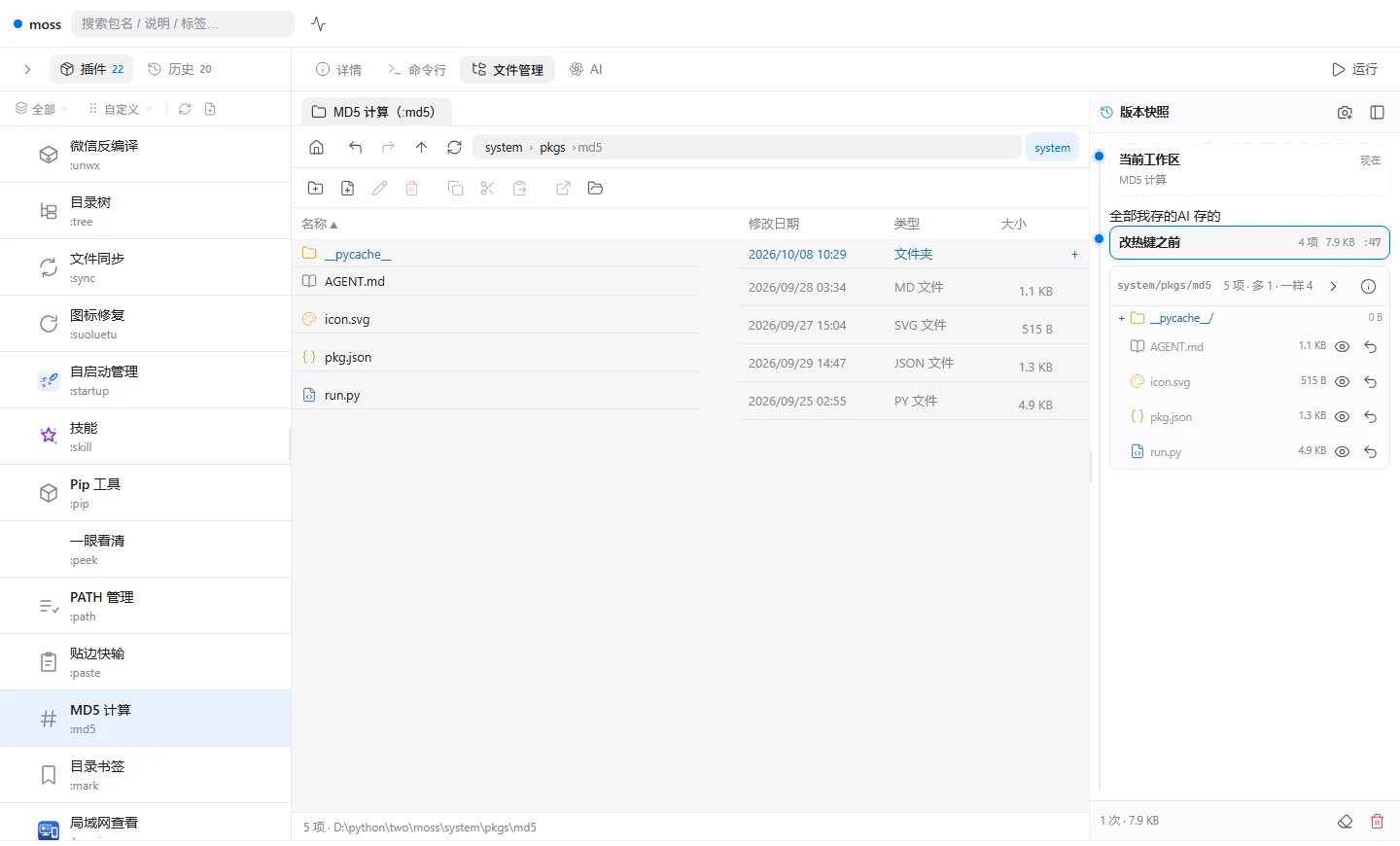This screenshot has height=846, width=1400.
Task: Open 历史 tab in sidebar
Action: pyautogui.click(x=180, y=69)
